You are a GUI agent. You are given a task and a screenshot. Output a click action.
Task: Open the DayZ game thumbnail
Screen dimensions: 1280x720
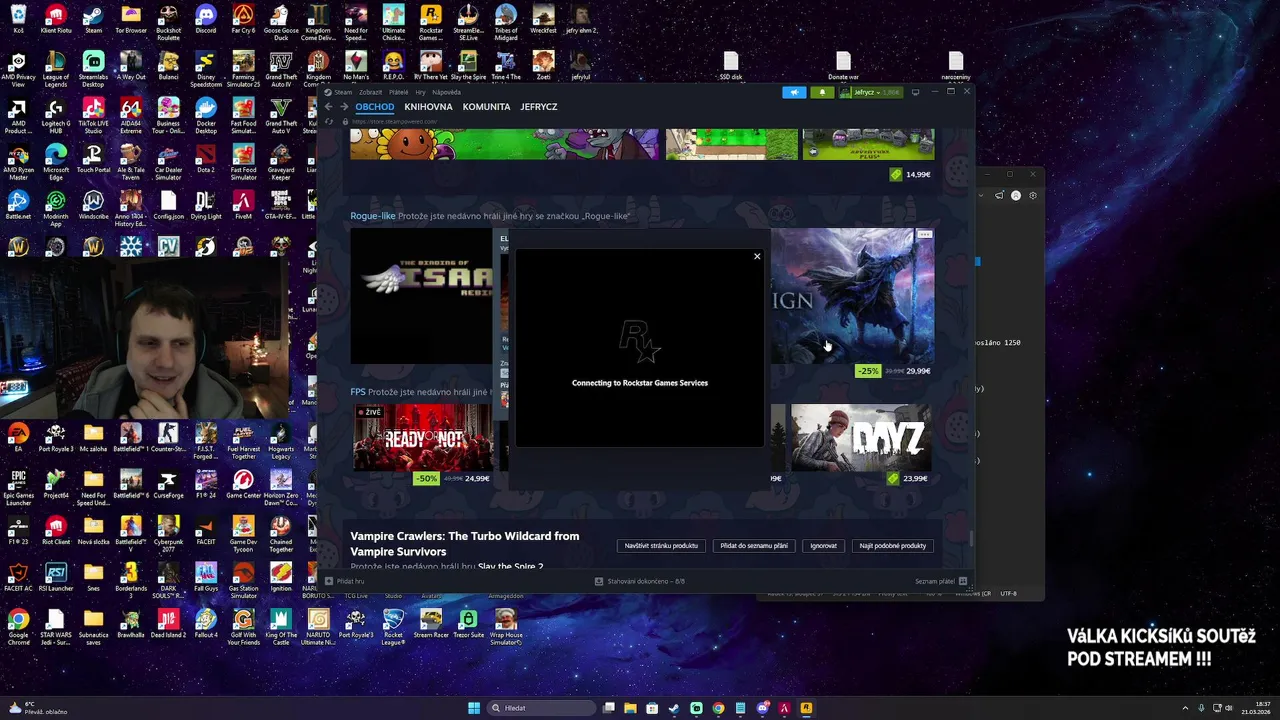(x=861, y=437)
